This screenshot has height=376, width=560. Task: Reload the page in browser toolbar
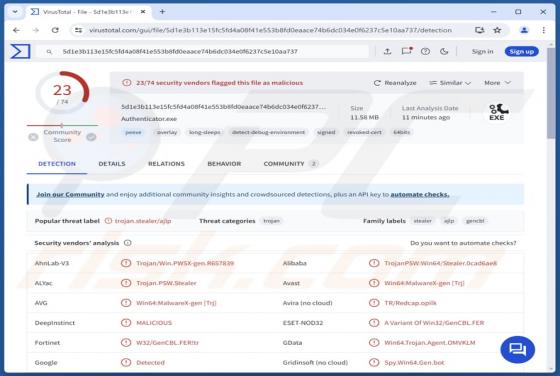coord(55,30)
